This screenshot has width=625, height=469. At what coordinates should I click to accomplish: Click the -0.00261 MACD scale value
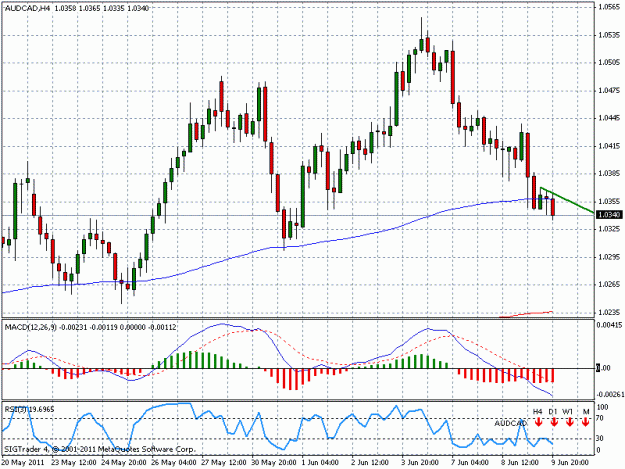coord(610,394)
